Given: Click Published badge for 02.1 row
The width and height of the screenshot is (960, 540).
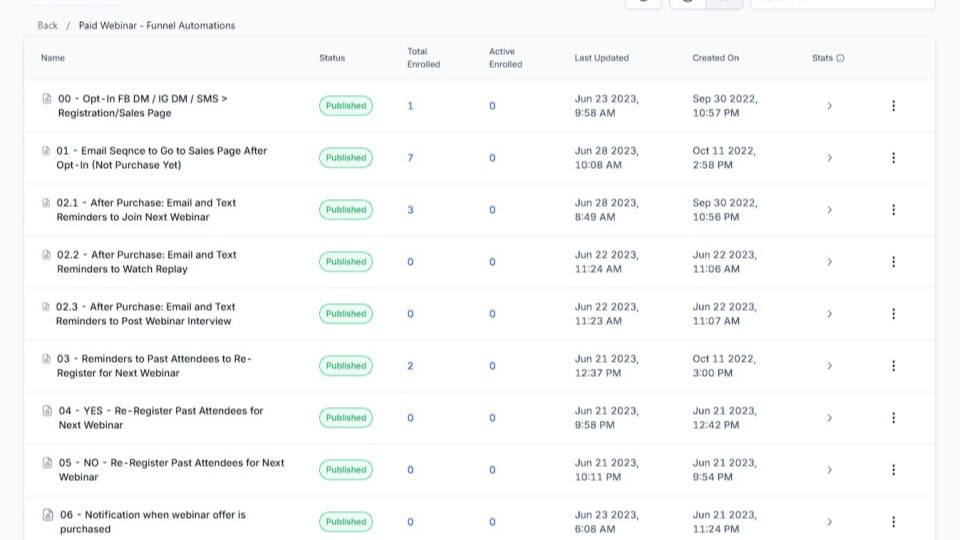Looking at the screenshot, I should [346, 210].
